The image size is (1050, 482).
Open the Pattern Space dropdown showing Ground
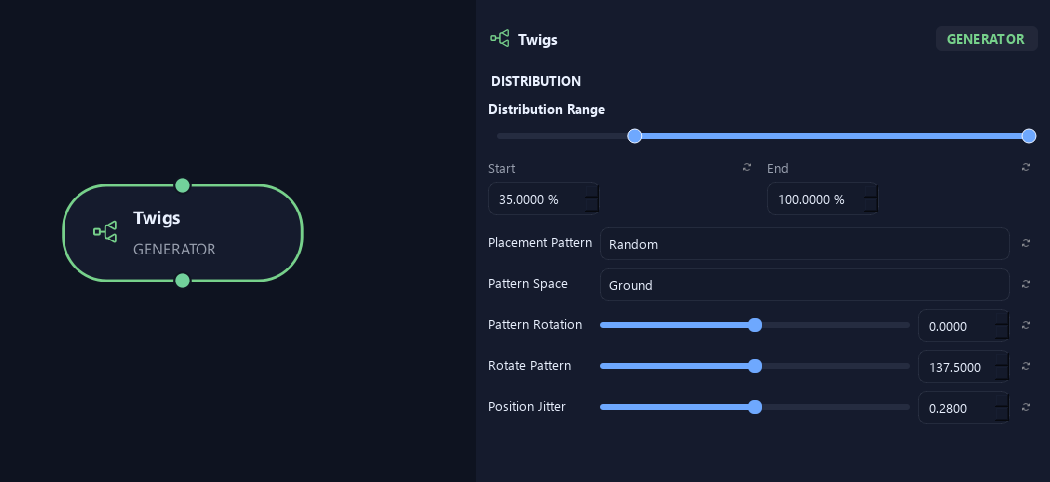coord(804,285)
